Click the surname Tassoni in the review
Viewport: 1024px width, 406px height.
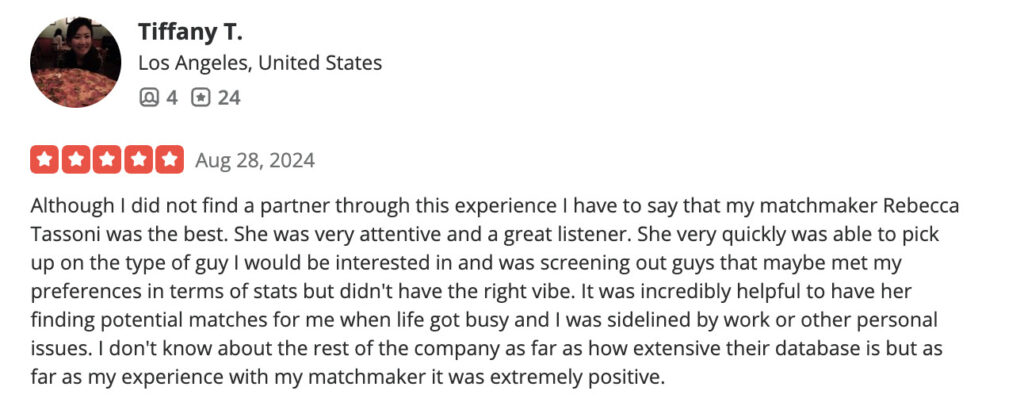(65, 234)
